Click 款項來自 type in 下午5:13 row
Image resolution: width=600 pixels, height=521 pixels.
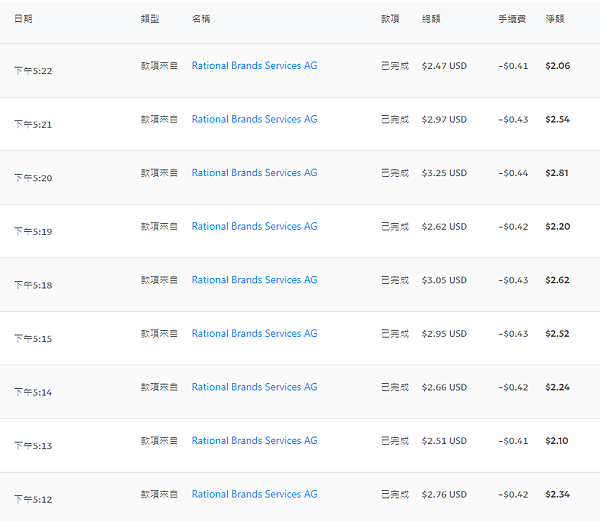pyautogui.click(x=159, y=441)
